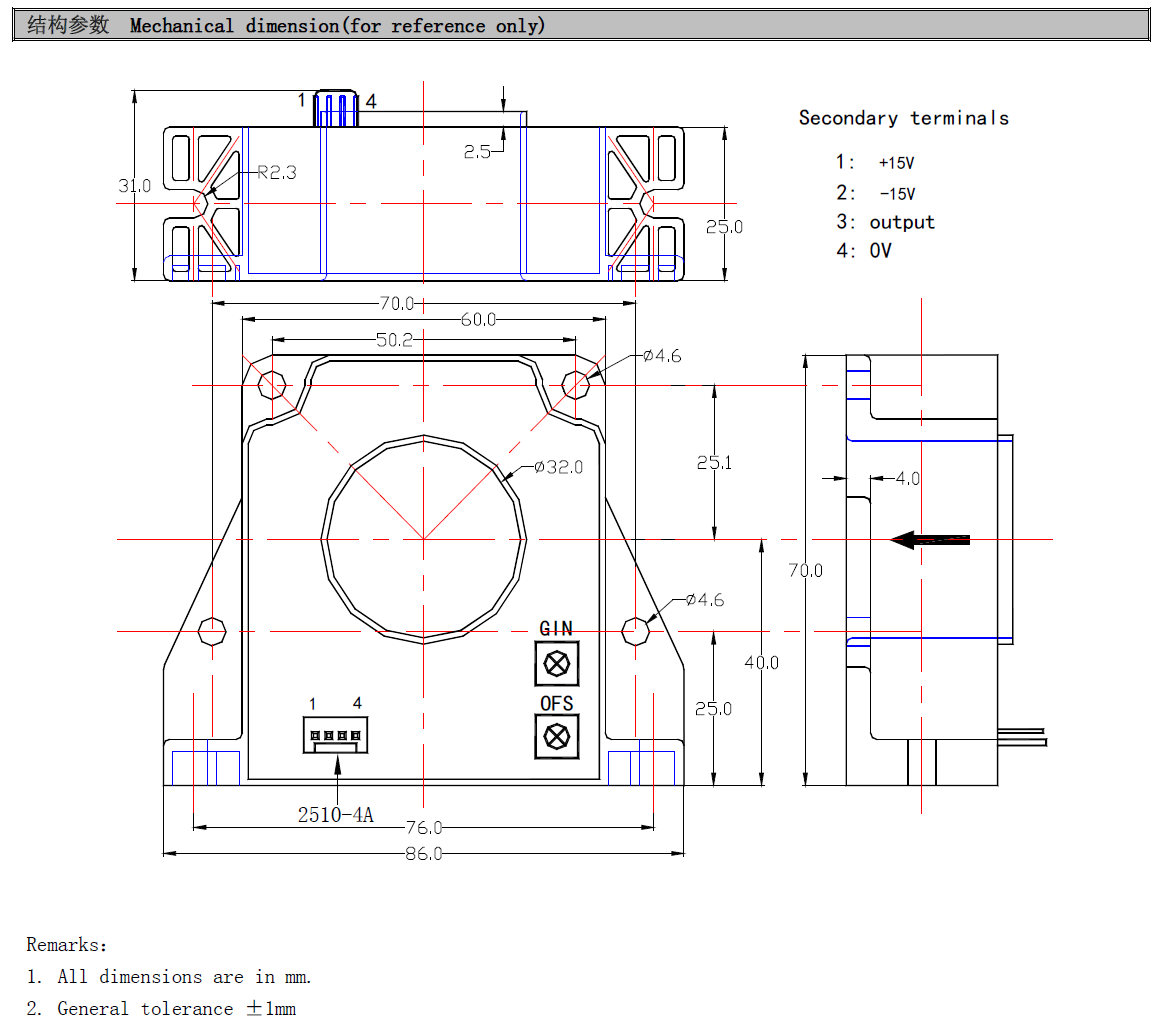The height and width of the screenshot is (1029, 1159).
Task: Click the GIN adjustment potentiometer symbol
Action: point(557,662)
